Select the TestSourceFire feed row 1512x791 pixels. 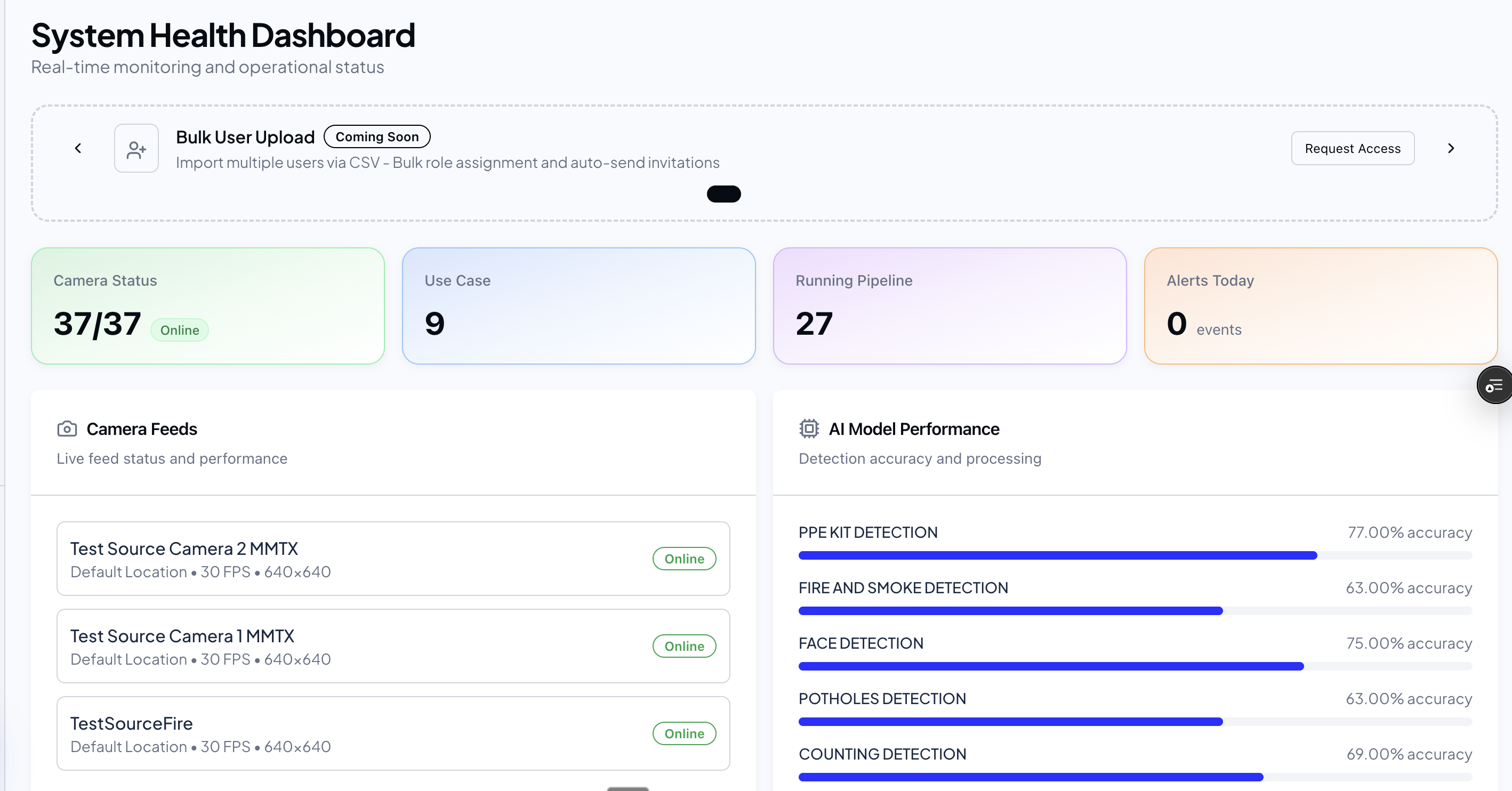pyautogui.click(x=393, y=733)
